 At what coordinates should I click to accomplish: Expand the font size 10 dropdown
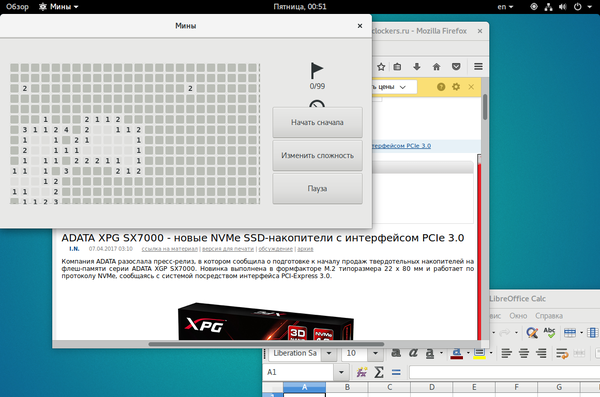click(375, 353)
